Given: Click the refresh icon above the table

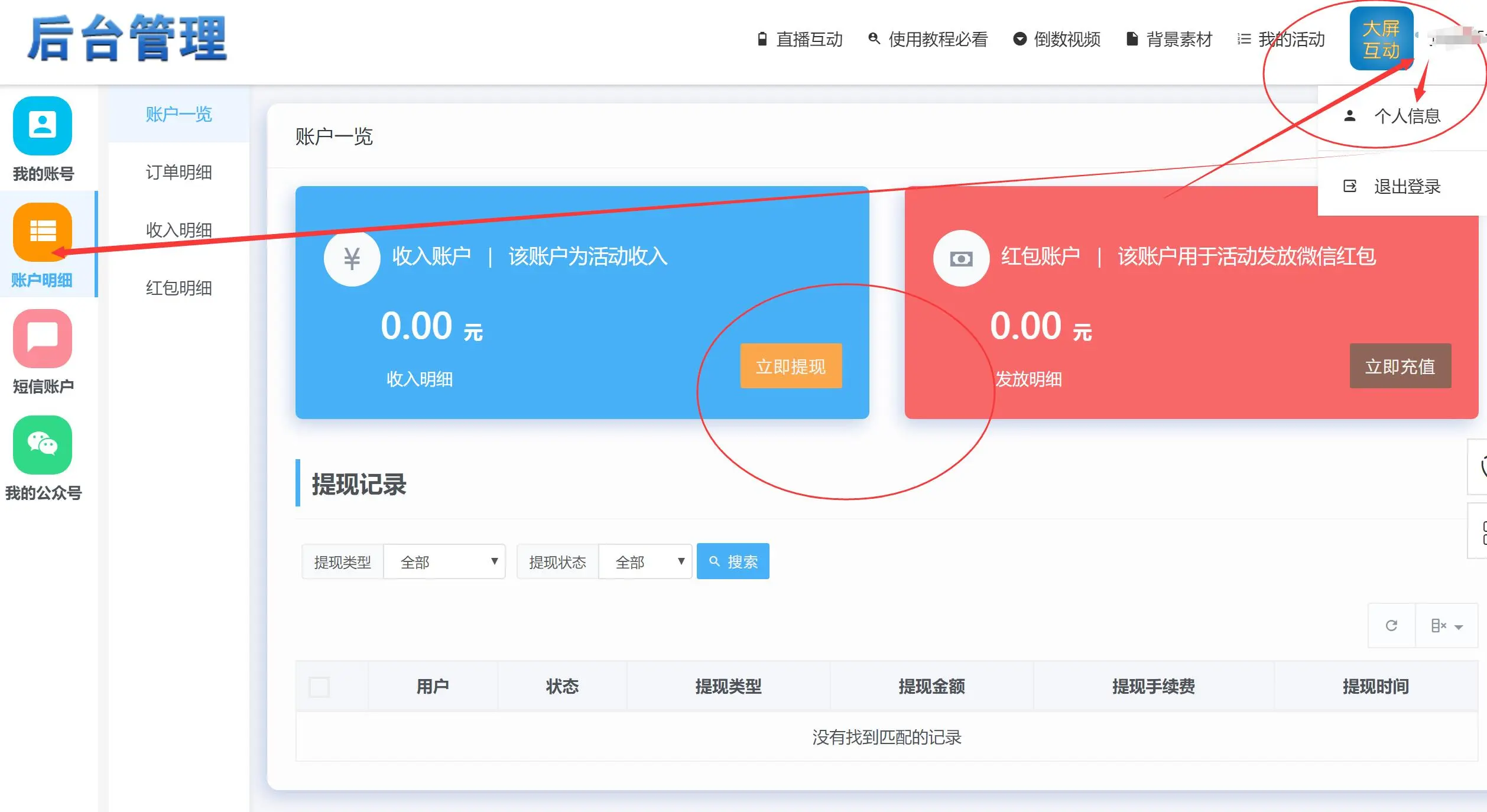Looking at the screenshot, I should 1391,626.
